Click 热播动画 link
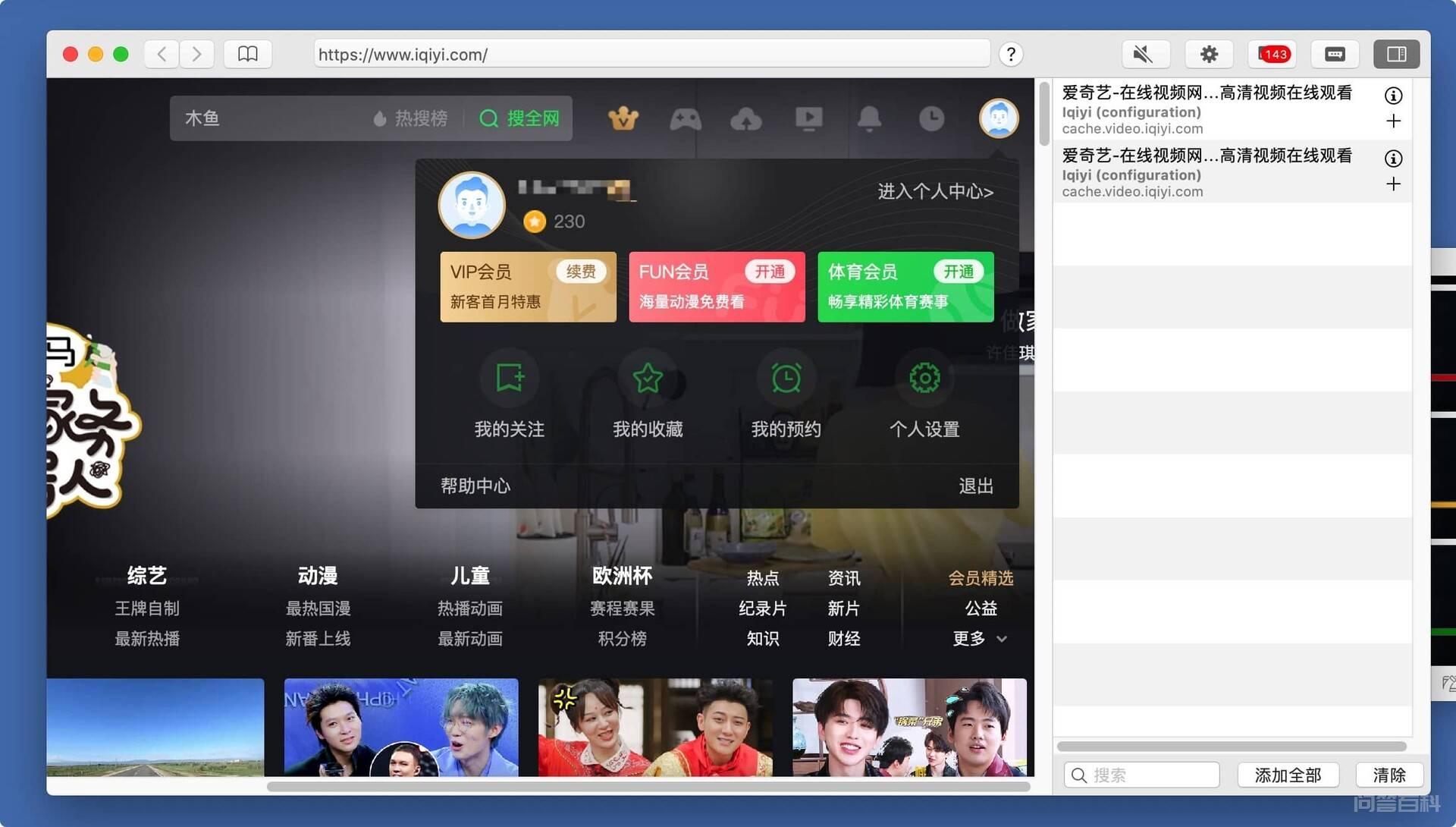The width and height of the screenshot is (1456, 827). pyautogui.click(x=469, y=608)
